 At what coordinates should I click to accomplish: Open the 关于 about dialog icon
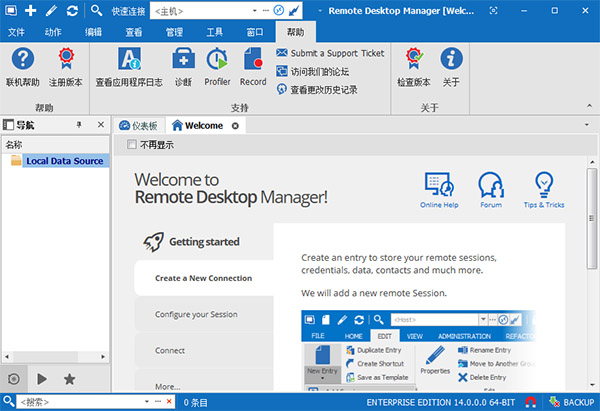coord(451,67)
